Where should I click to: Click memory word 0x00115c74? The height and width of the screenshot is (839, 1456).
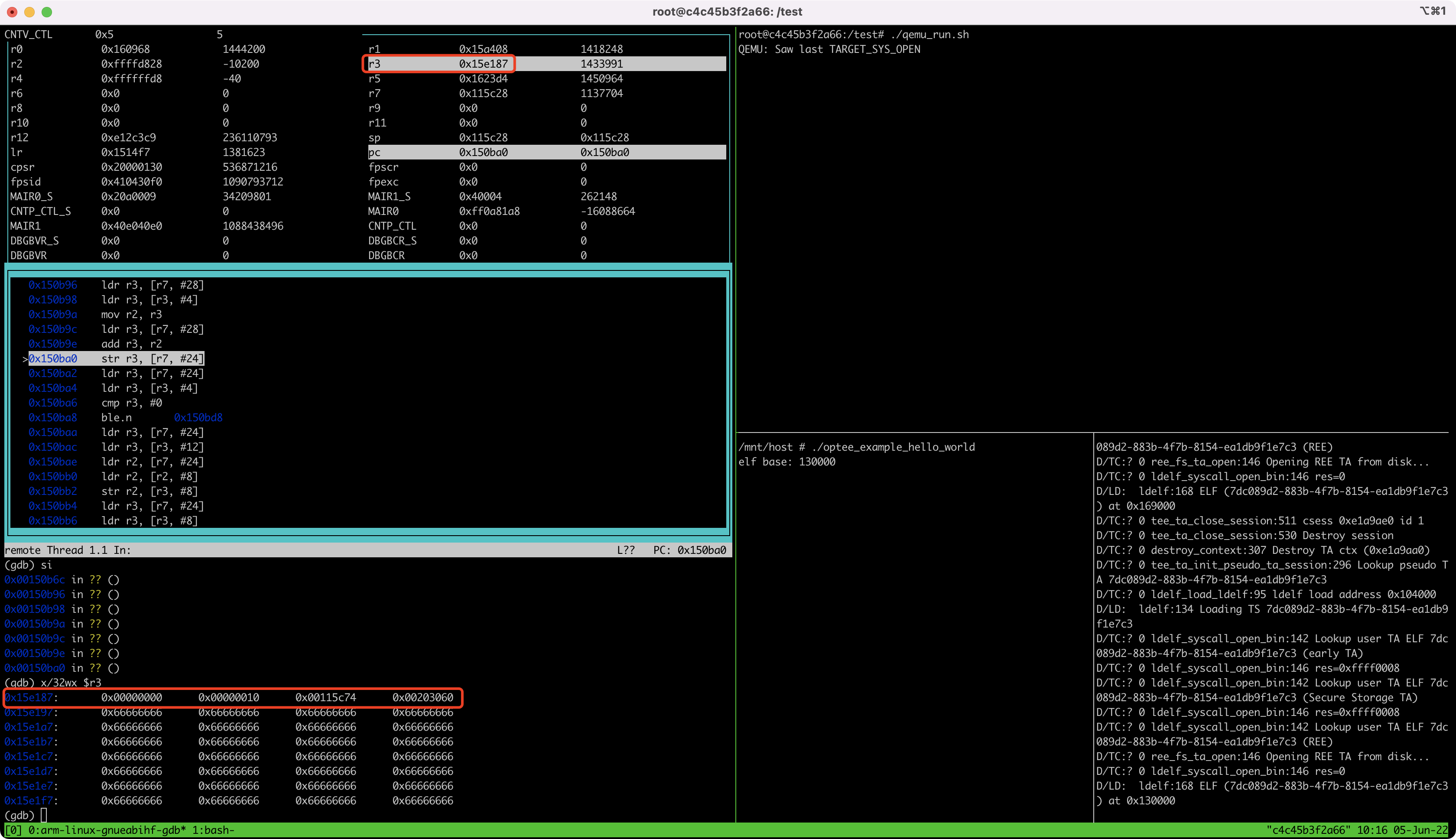point(325,697)
